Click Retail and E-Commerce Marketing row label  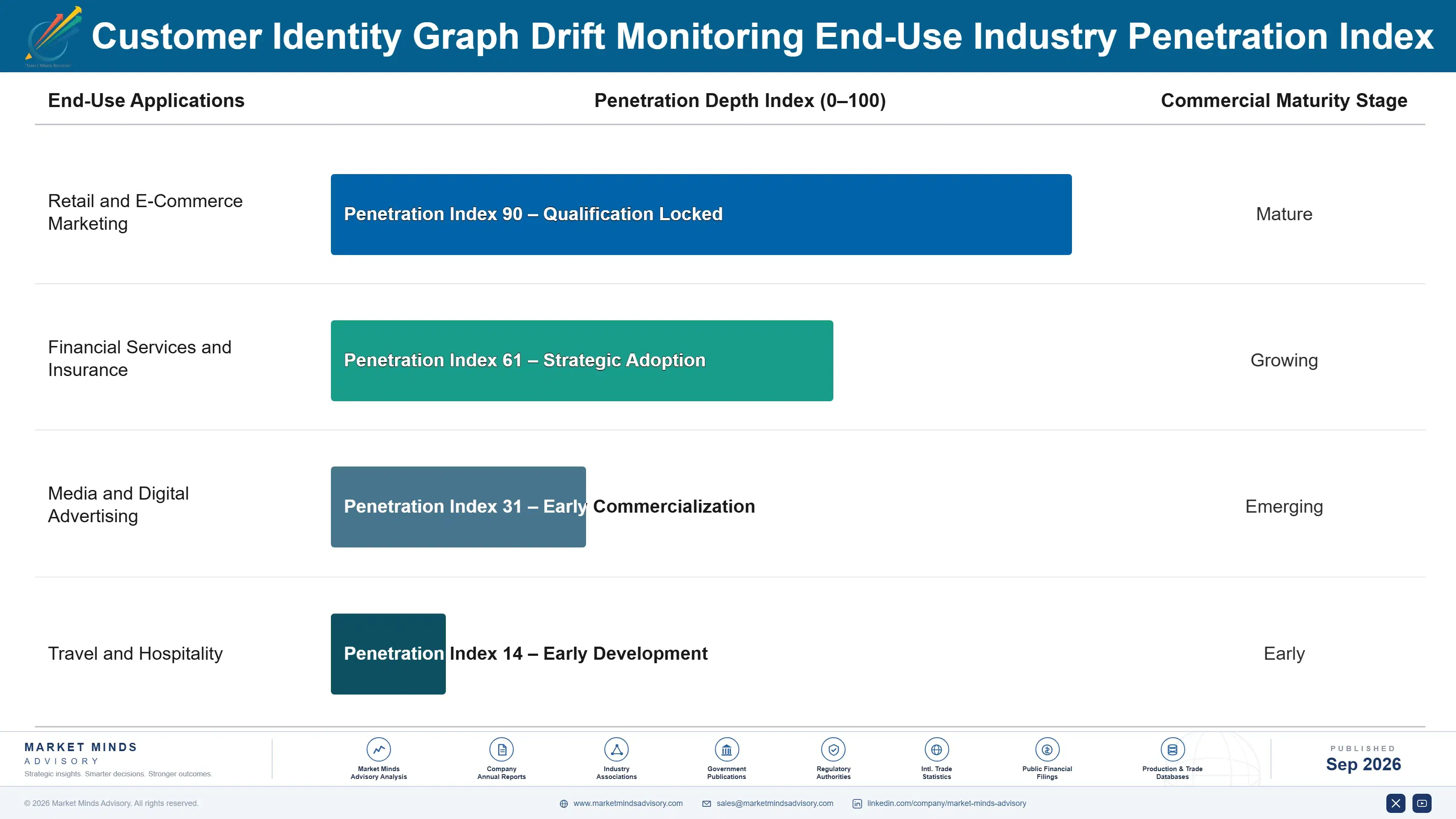pyautogui.click(x=145, y=212)
